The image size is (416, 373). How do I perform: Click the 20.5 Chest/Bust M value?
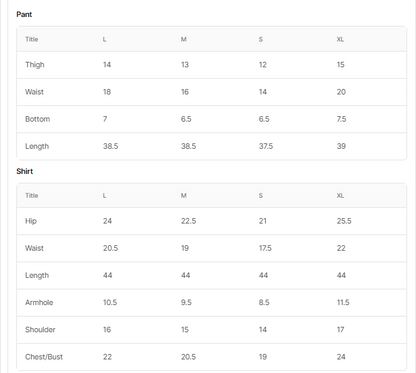(x=188, y=357)
